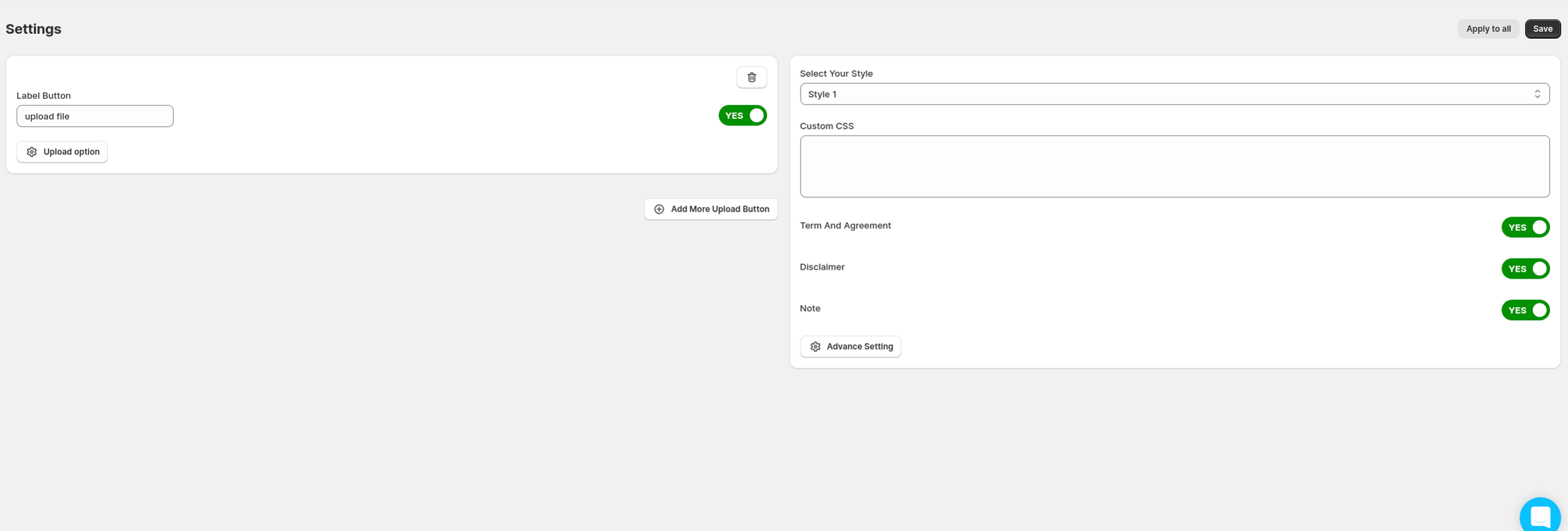Switch off the Note toggle

tap(1525, 310)
